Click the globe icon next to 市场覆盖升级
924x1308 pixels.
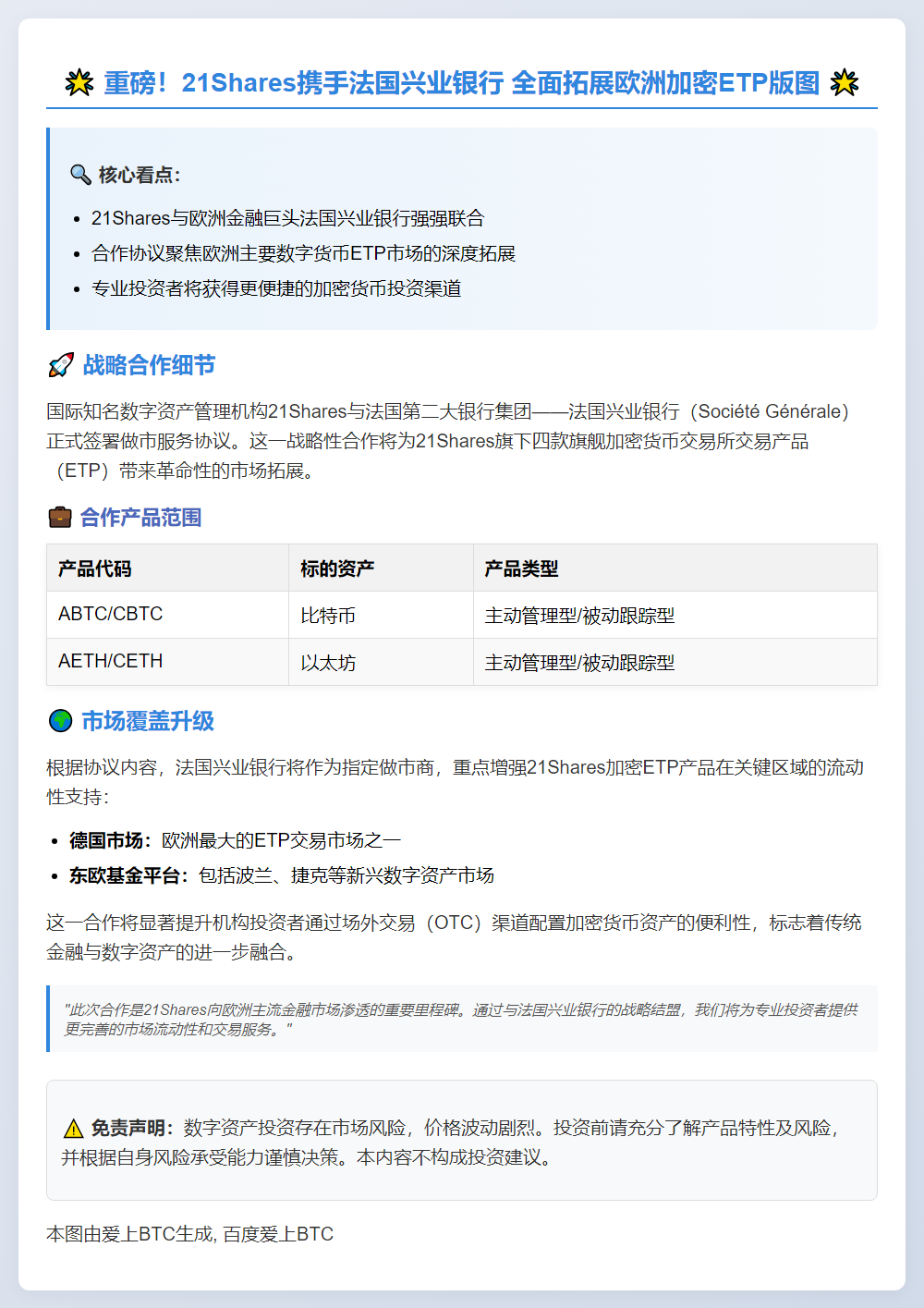[x=60, y=721]
